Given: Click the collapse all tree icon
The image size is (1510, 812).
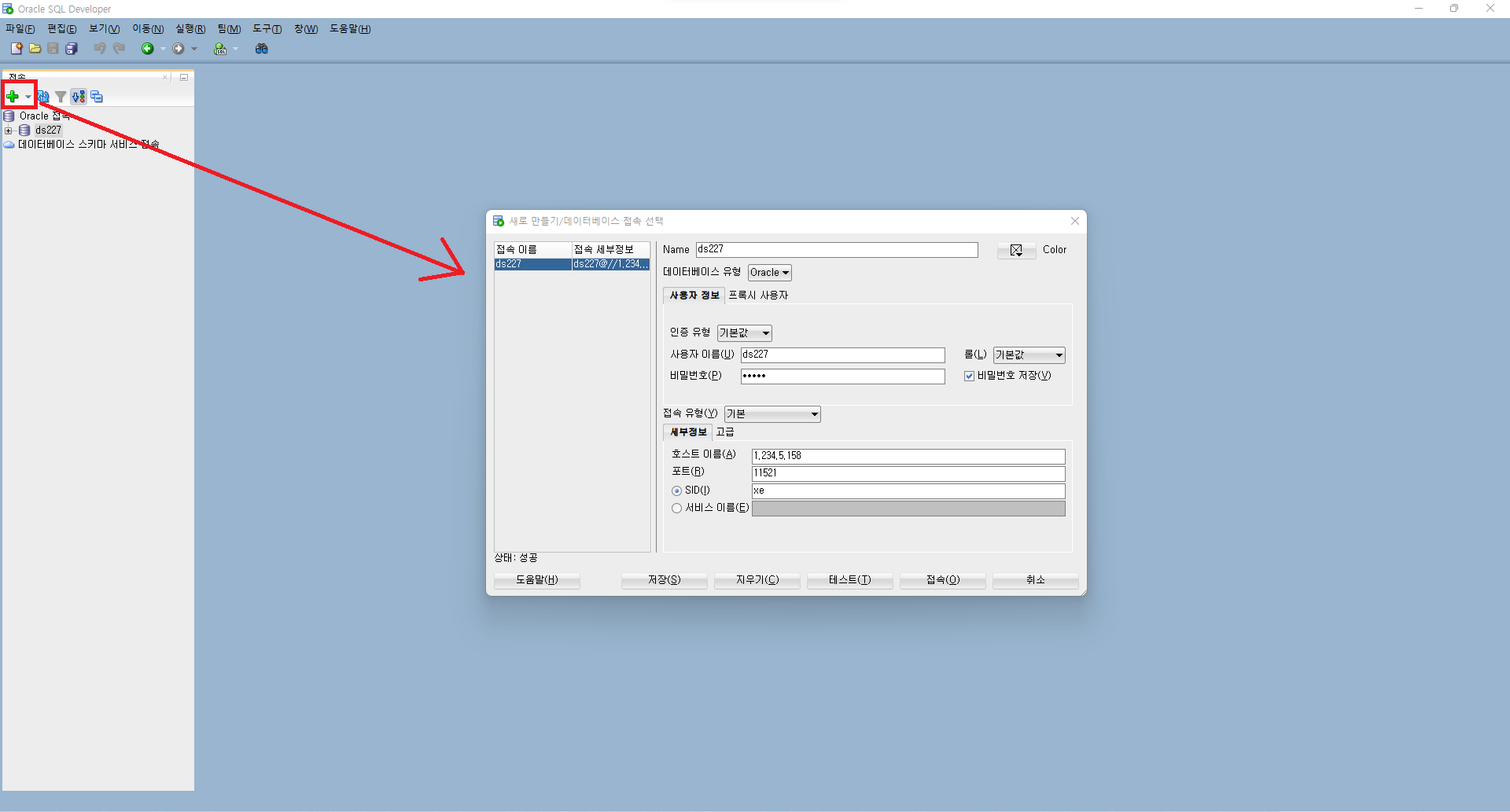Looking at the screenshot, I should click(97, 97).
